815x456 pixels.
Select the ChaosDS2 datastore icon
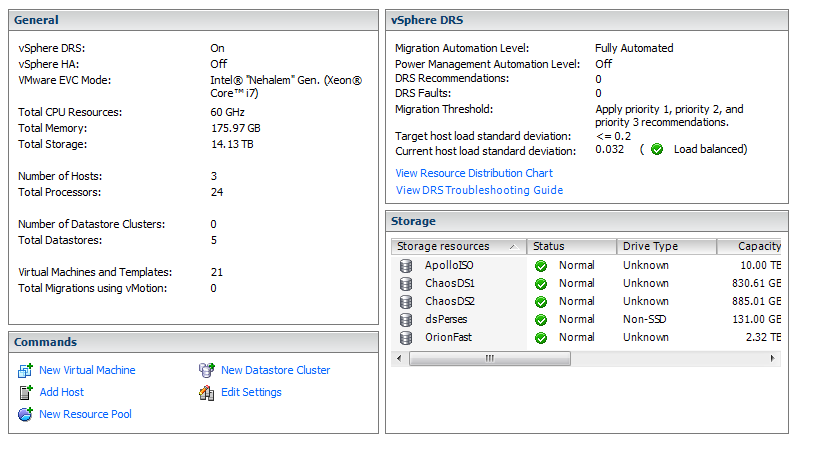tap(406, 302)
